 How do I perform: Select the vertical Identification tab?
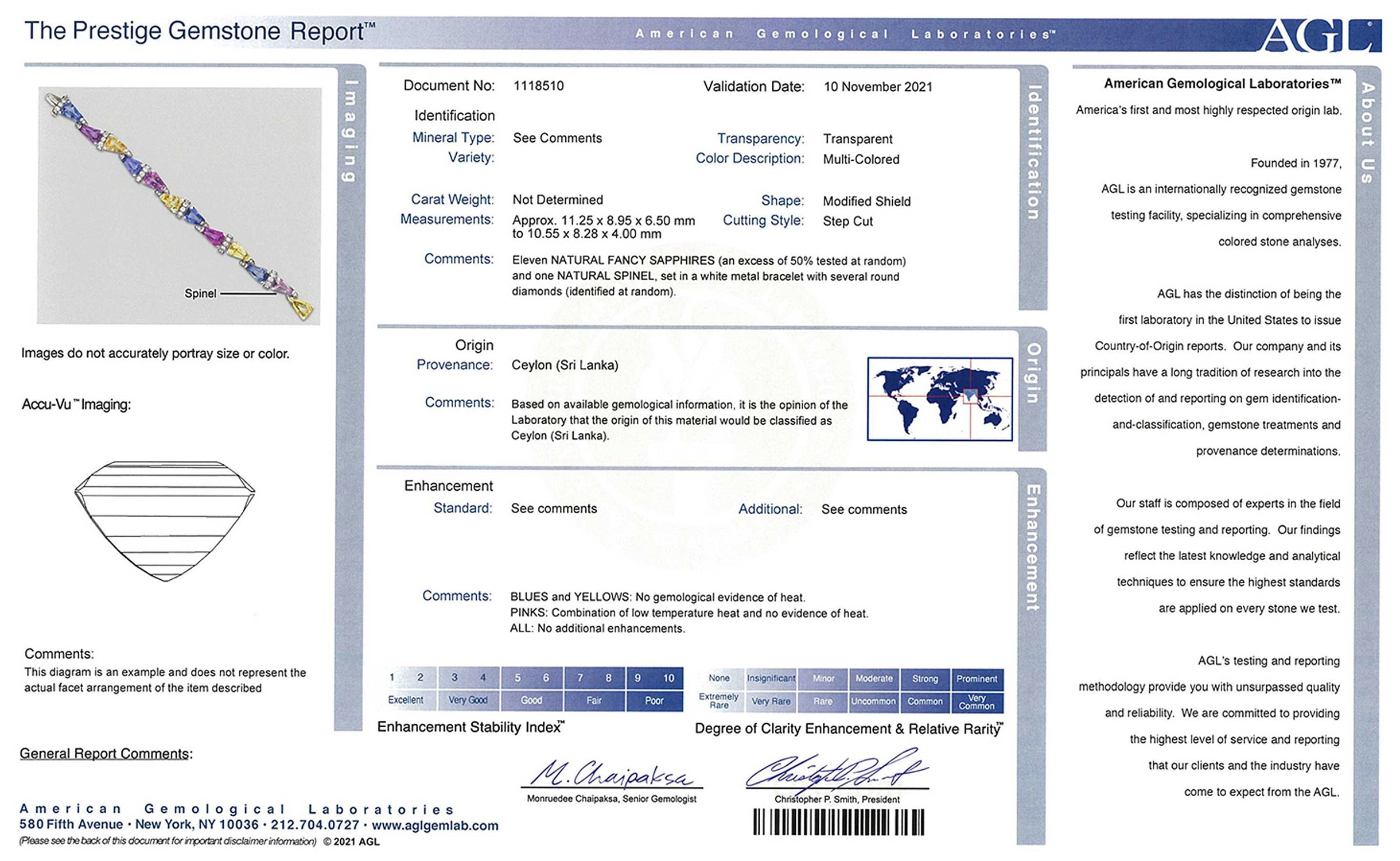(1033, 152)
